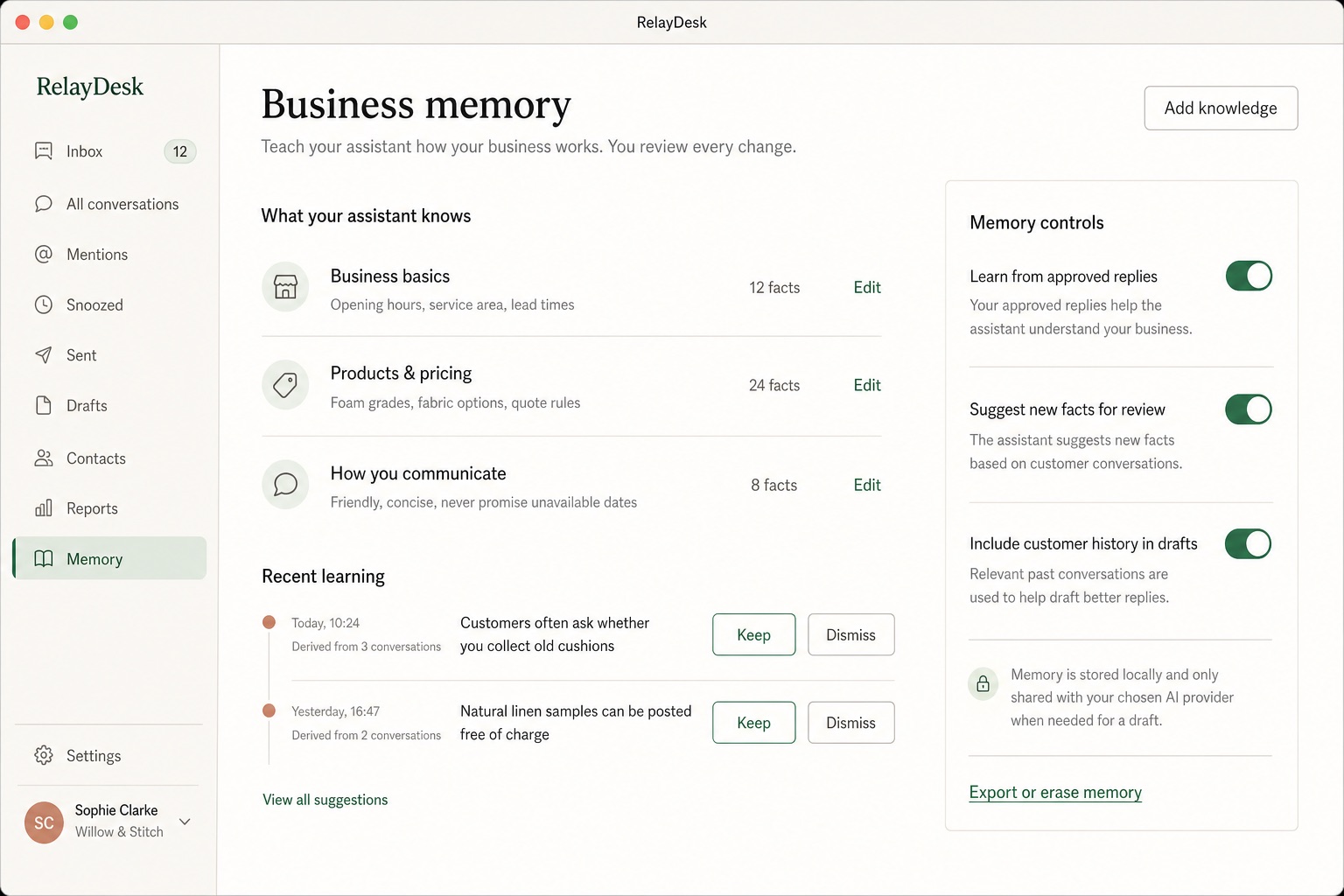Click the timeline dot for Yesterday 16:47

pos(269,710)
